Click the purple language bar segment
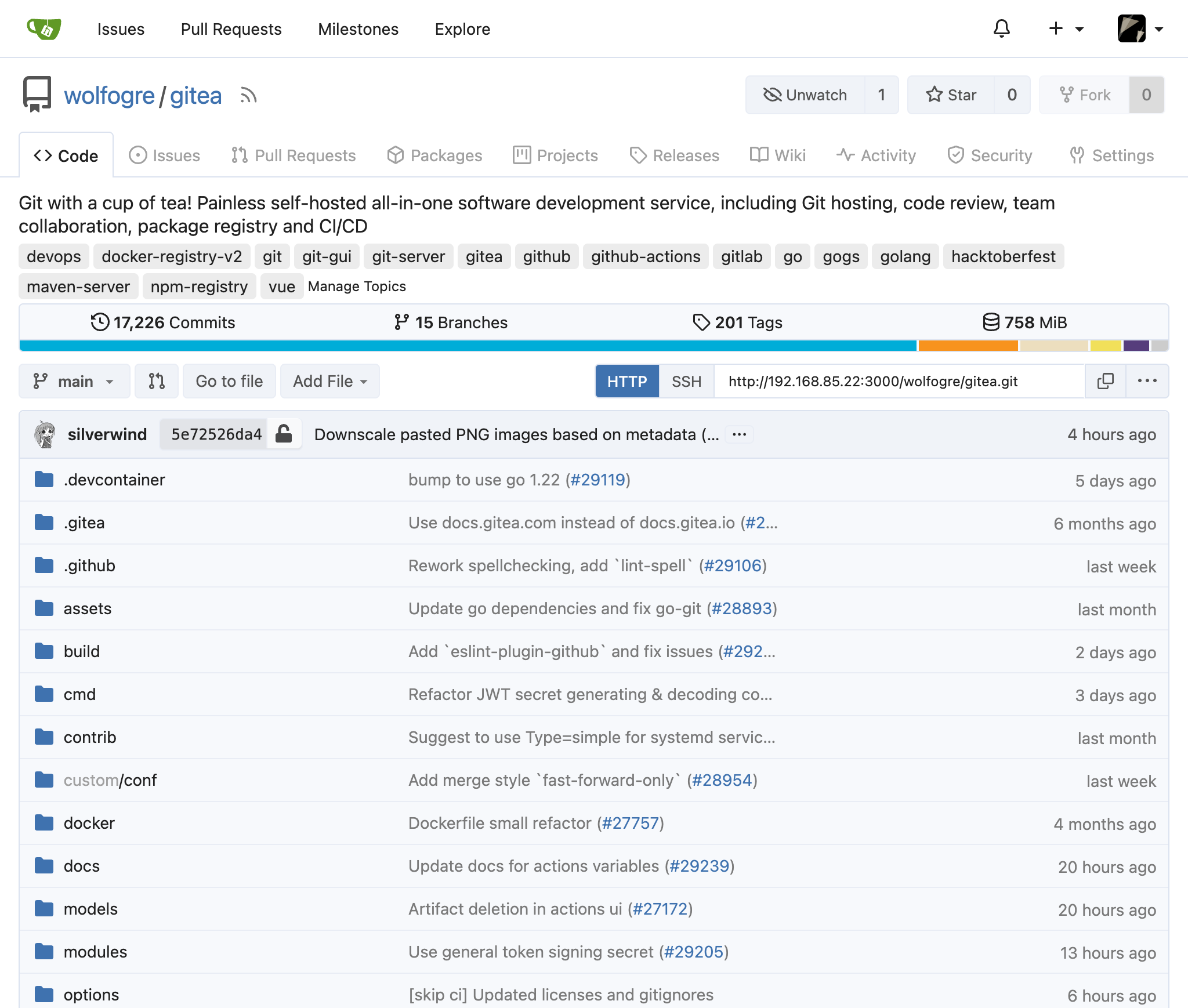This screenshot has width=1188, height=1008. pos(1136,346)
